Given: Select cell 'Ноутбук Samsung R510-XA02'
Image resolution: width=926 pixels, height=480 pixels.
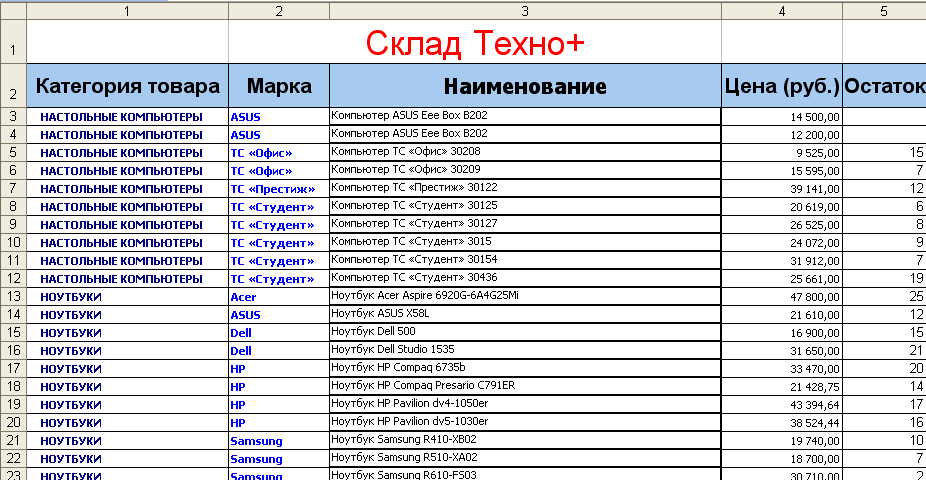Looking at the screenshot, I should (525, 459).
